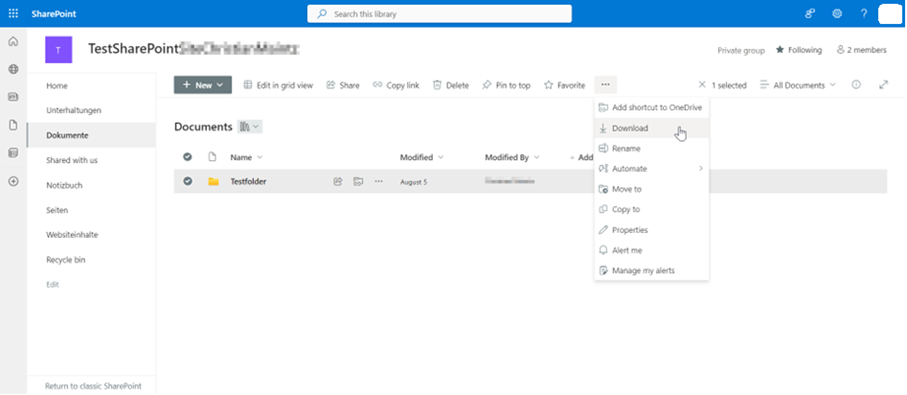907x395 pixels.
Task: Choose Download from the menu
Action: (x=651, y=128)
